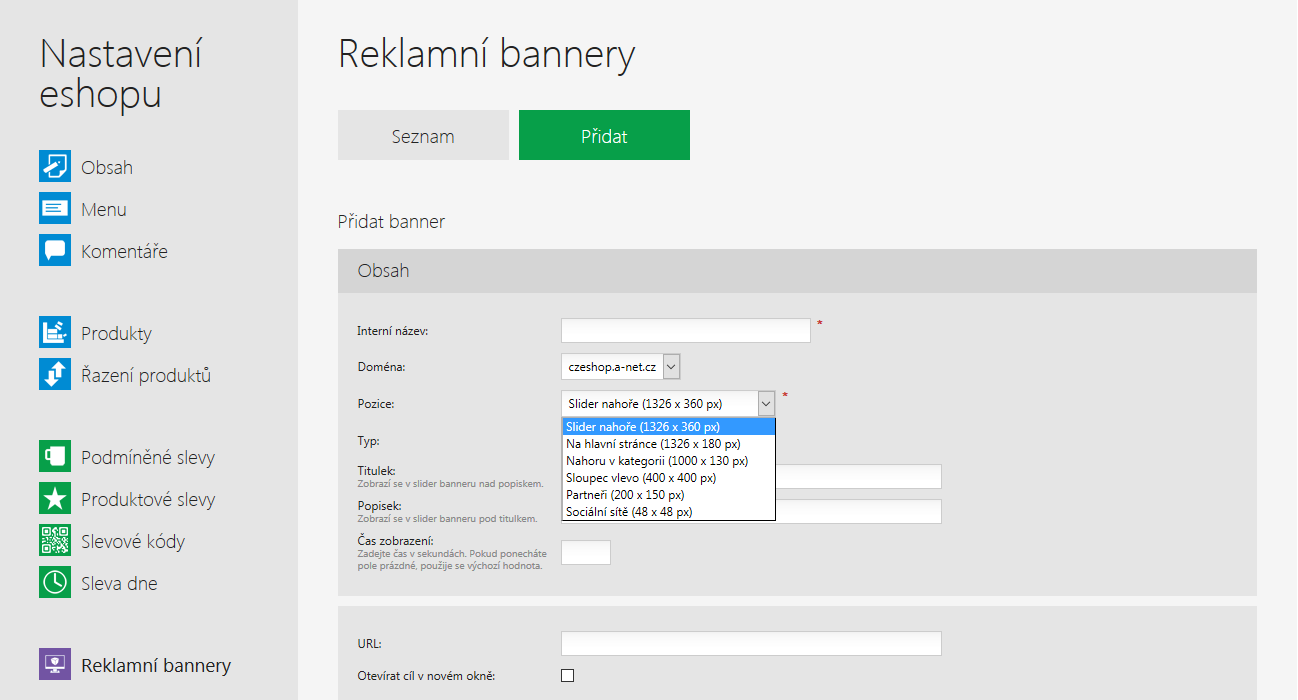Collapse the Pozice dropdown arrow
Image resolution: width=1298 pixels, height=700 pixels.
pos(767,403)
